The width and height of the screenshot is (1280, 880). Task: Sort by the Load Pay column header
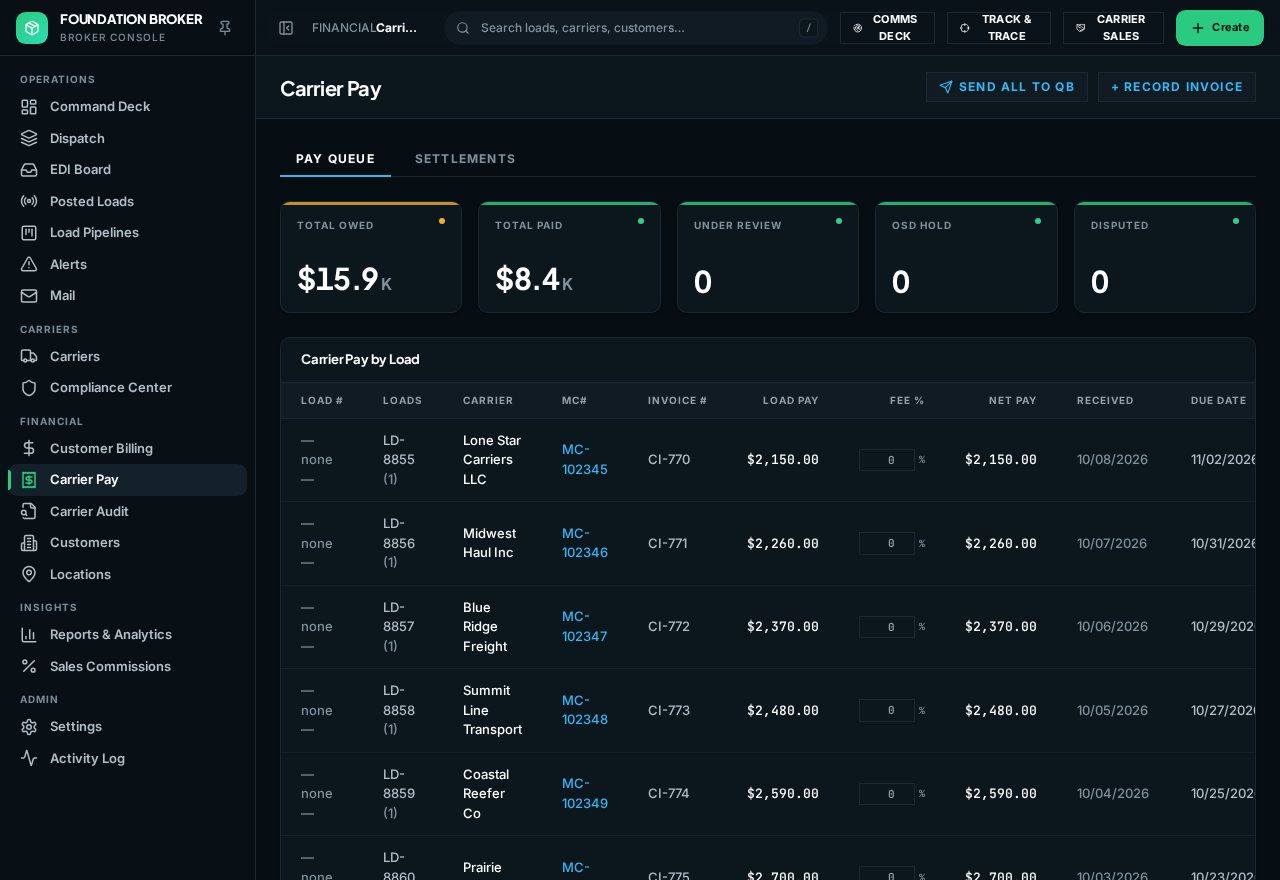pyautogui.click(x=791, y=400)
